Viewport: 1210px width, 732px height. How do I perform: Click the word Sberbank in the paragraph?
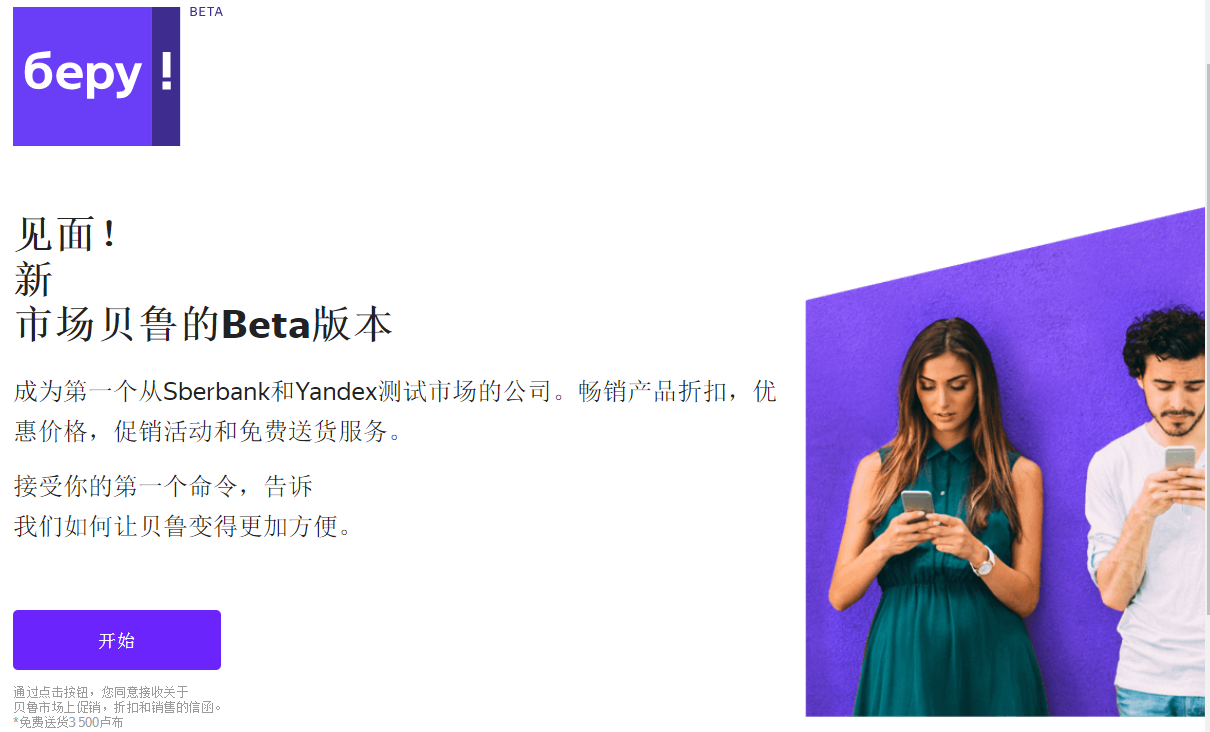(x=217, y=391)
